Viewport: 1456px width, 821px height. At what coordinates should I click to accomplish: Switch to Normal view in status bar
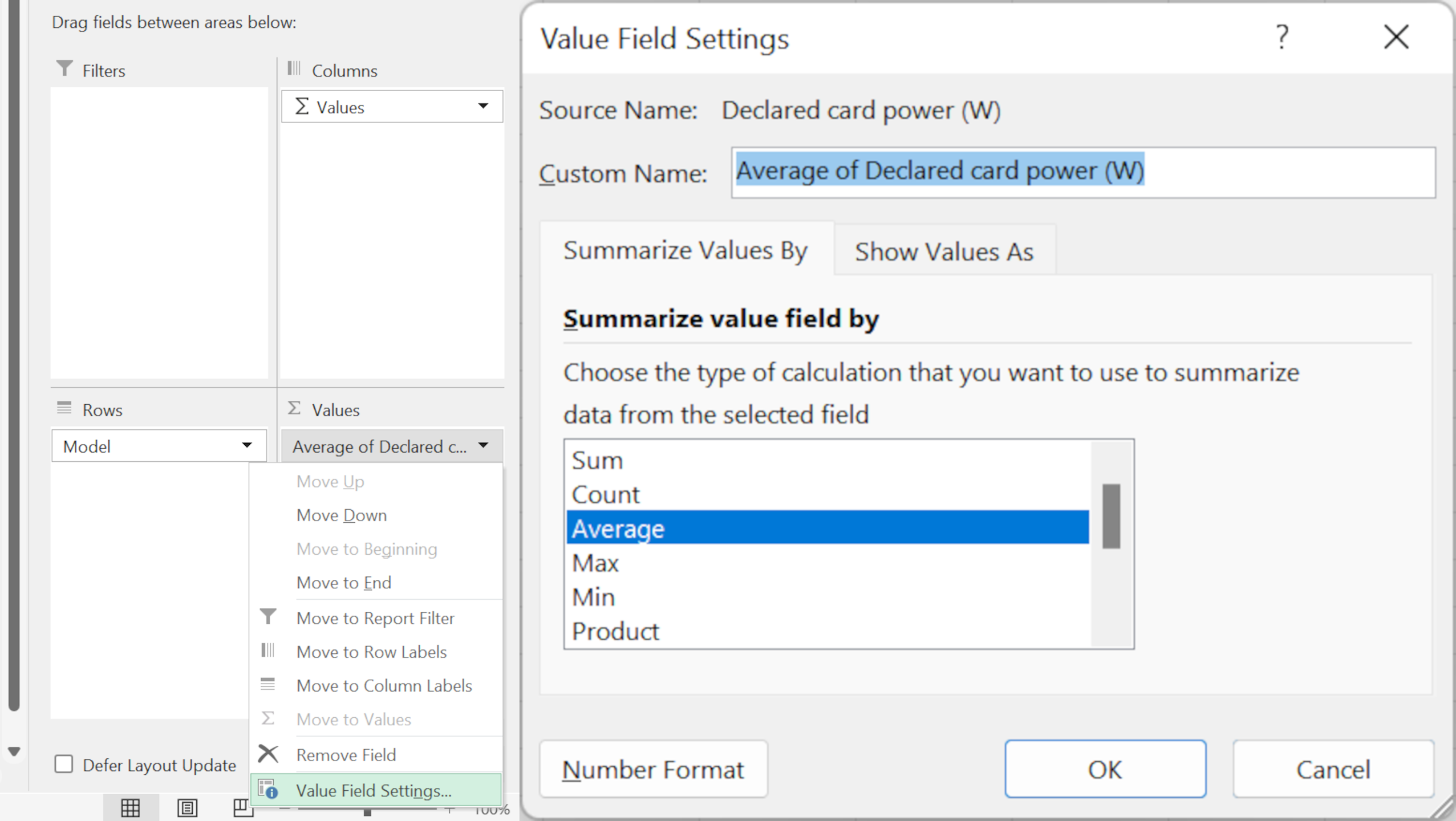pyautogui.click(x=130, y=807)
